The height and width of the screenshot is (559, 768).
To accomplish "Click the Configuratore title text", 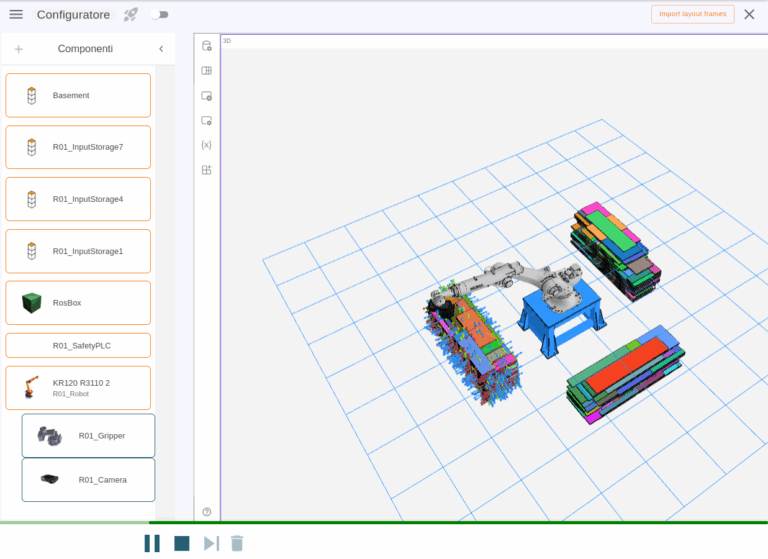I will point(73,15).
